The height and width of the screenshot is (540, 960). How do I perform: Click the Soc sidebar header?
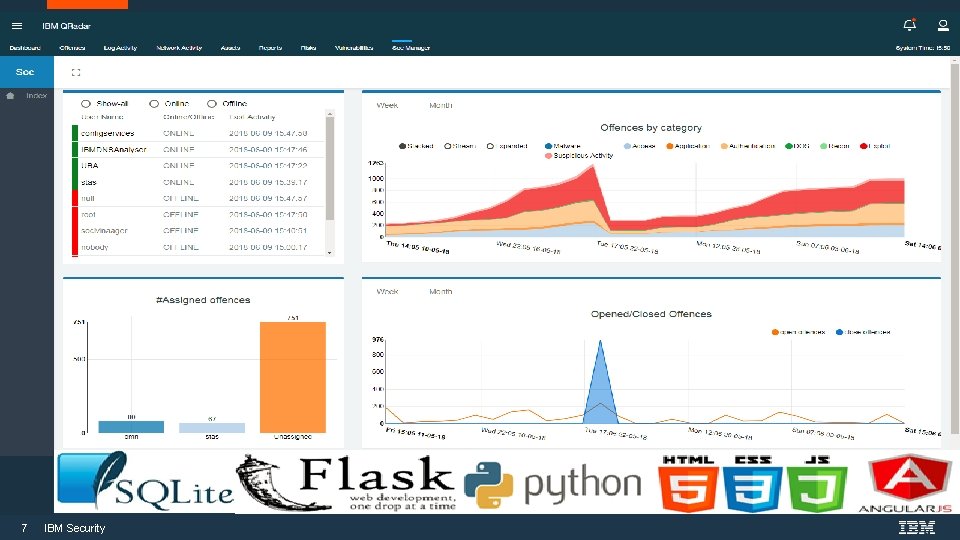tap(26, 72)
